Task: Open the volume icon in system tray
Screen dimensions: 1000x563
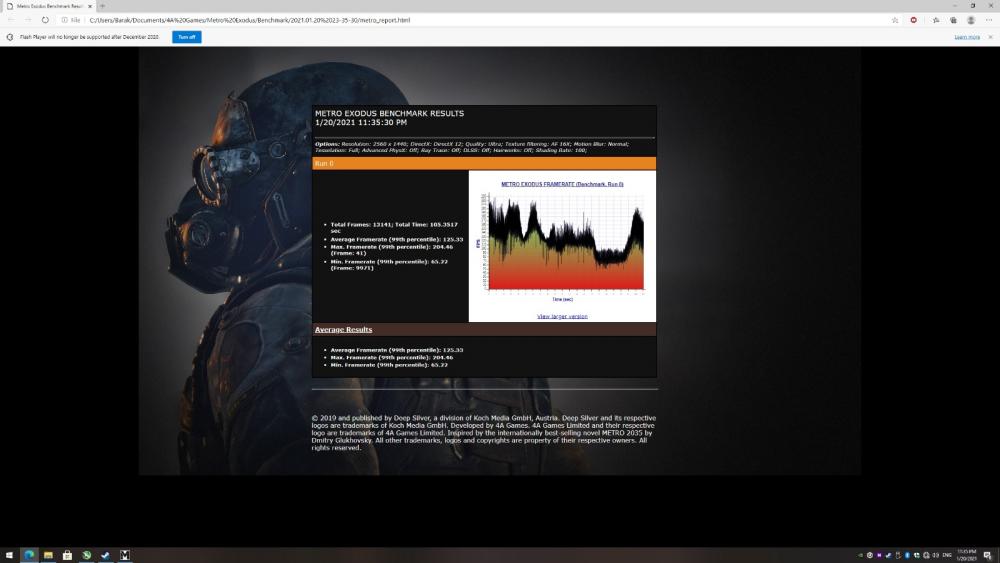Action: 936,555
